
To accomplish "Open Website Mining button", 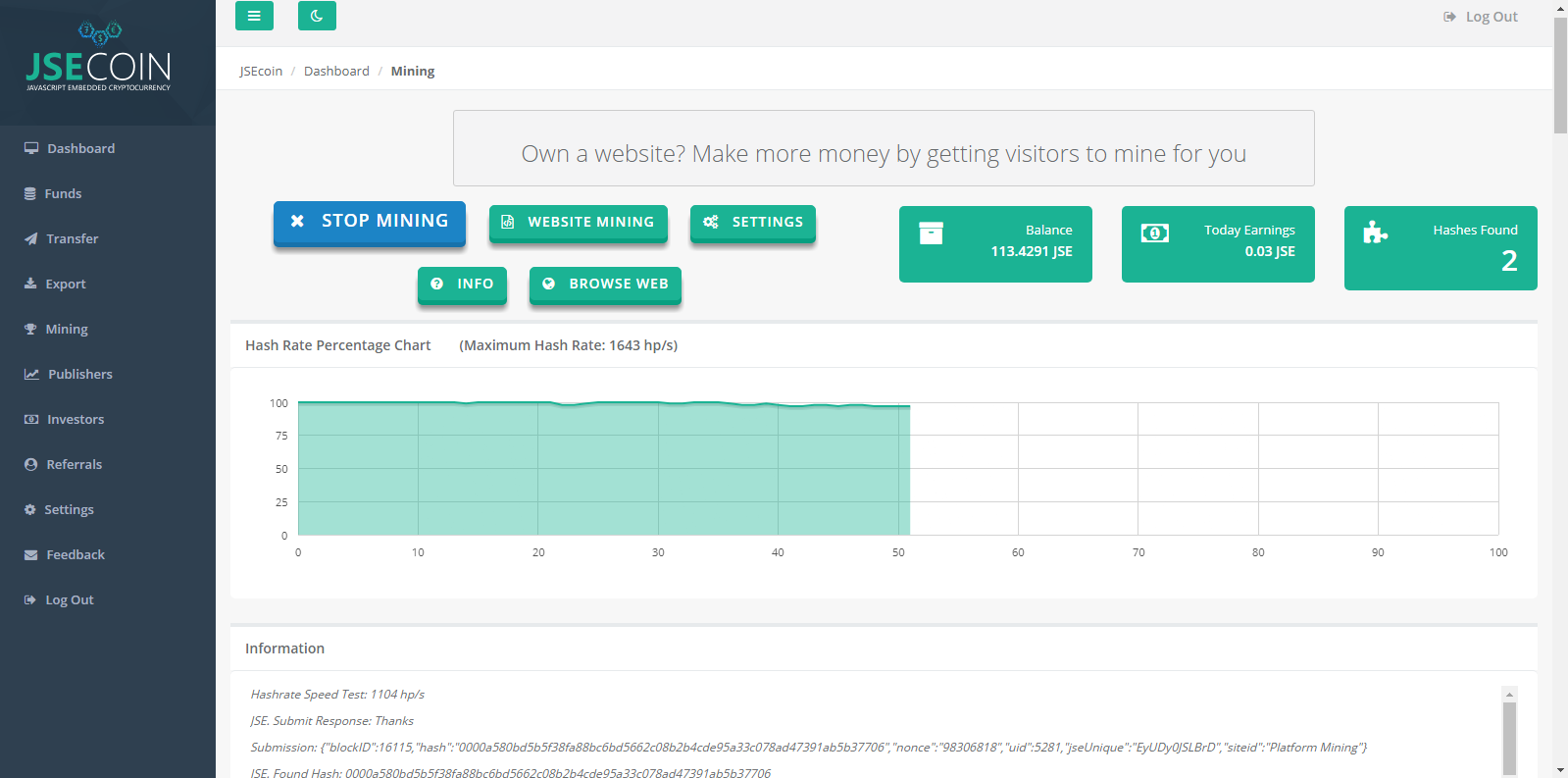I will 579,223.
